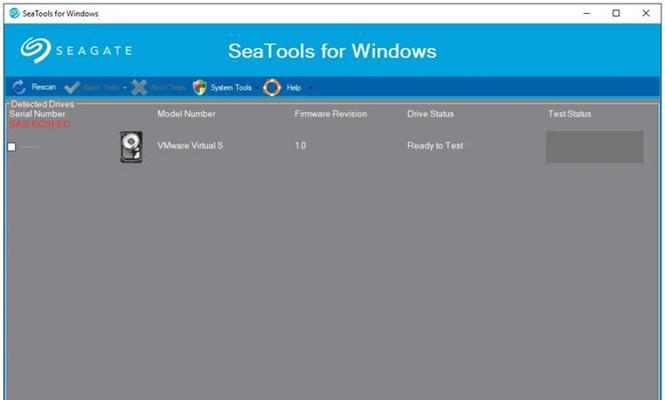Select the VMware Virtual S model text
Viewport: 665px width, 400px height.
coord(190,145)
